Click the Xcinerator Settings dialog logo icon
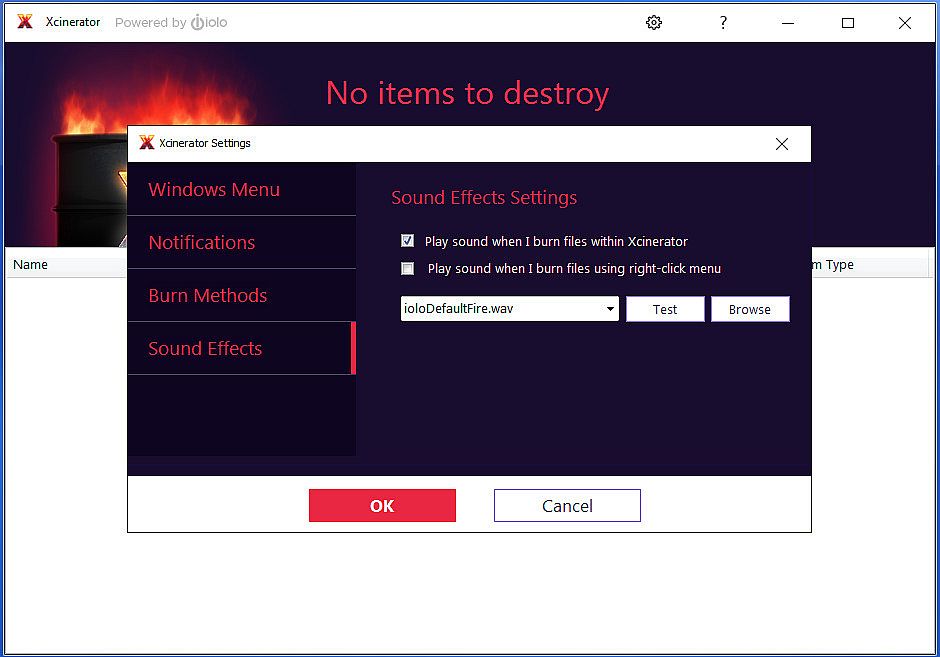Screen dimensions: 940x657 coord(147,143)
